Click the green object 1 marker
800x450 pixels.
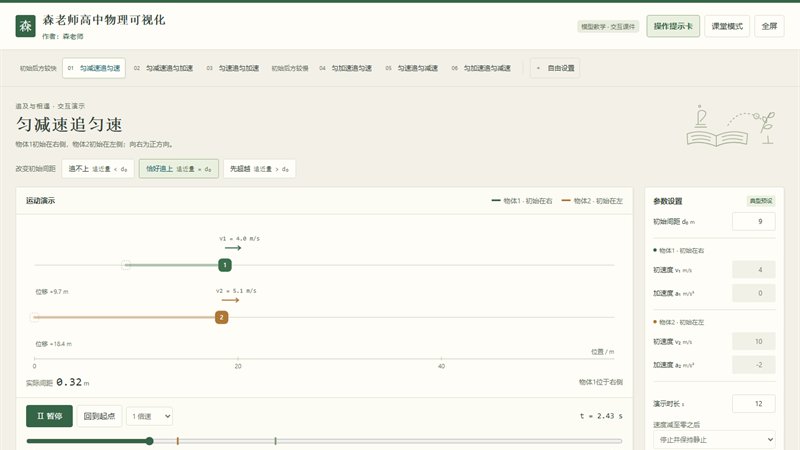click(x=225, y=265)
